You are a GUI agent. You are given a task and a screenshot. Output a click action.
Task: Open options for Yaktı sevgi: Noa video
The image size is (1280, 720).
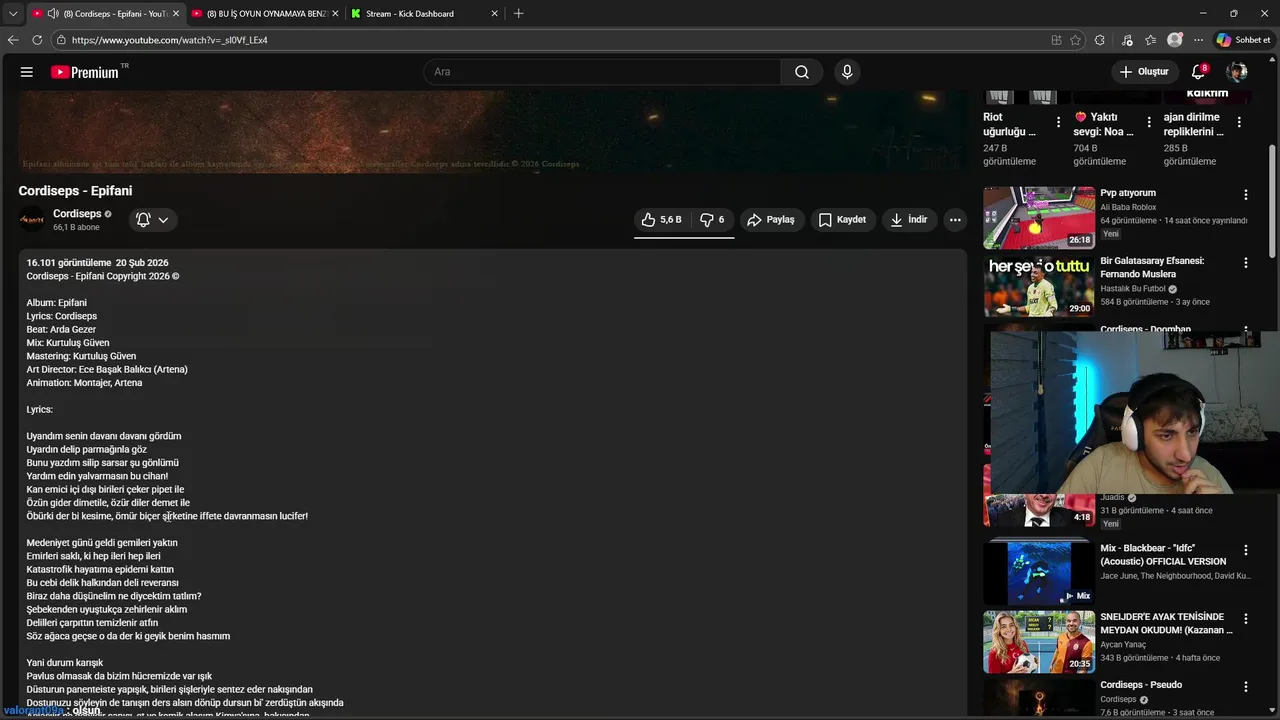point(1149,122)
